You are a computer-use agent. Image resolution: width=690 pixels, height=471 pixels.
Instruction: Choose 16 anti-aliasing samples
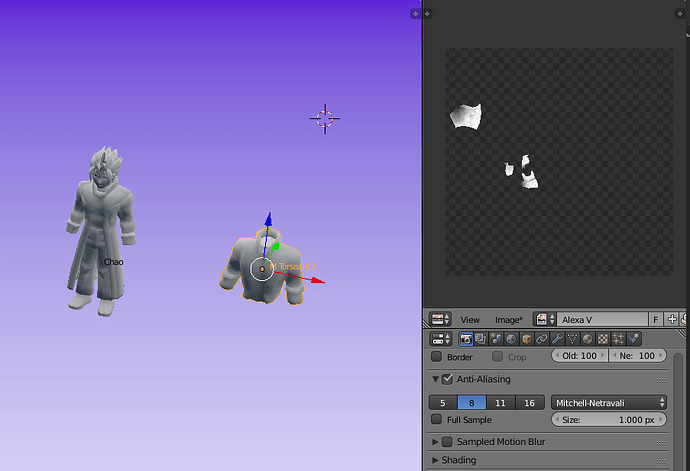point(530,403)
